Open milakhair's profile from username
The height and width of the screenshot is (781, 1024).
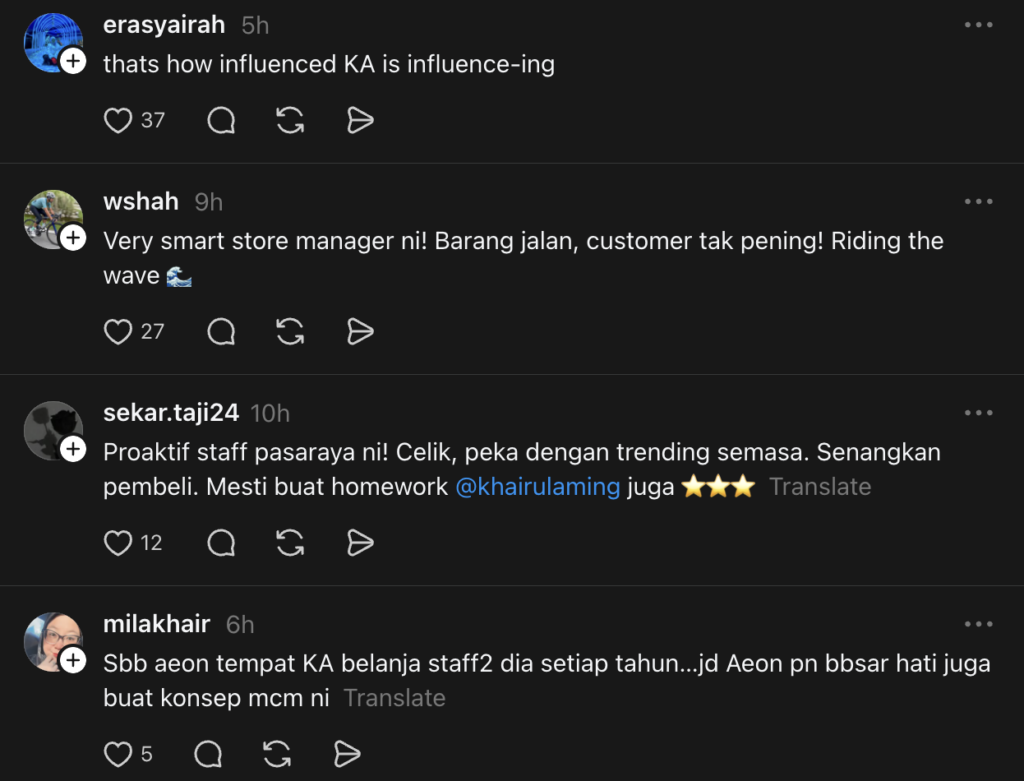click(x=157, y=624)
